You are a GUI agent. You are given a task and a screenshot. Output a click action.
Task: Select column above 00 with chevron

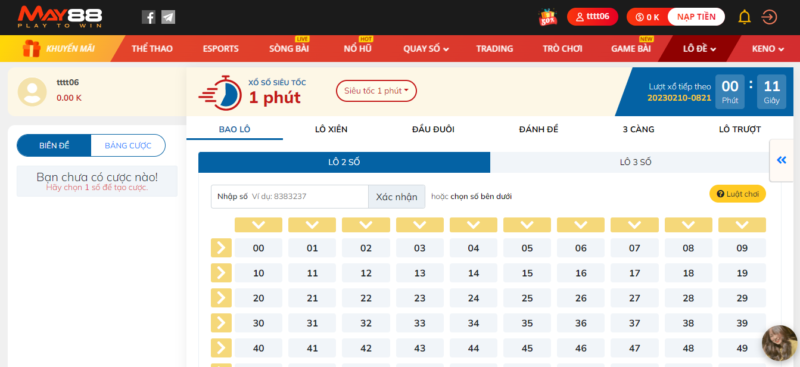tap(258, 225)
